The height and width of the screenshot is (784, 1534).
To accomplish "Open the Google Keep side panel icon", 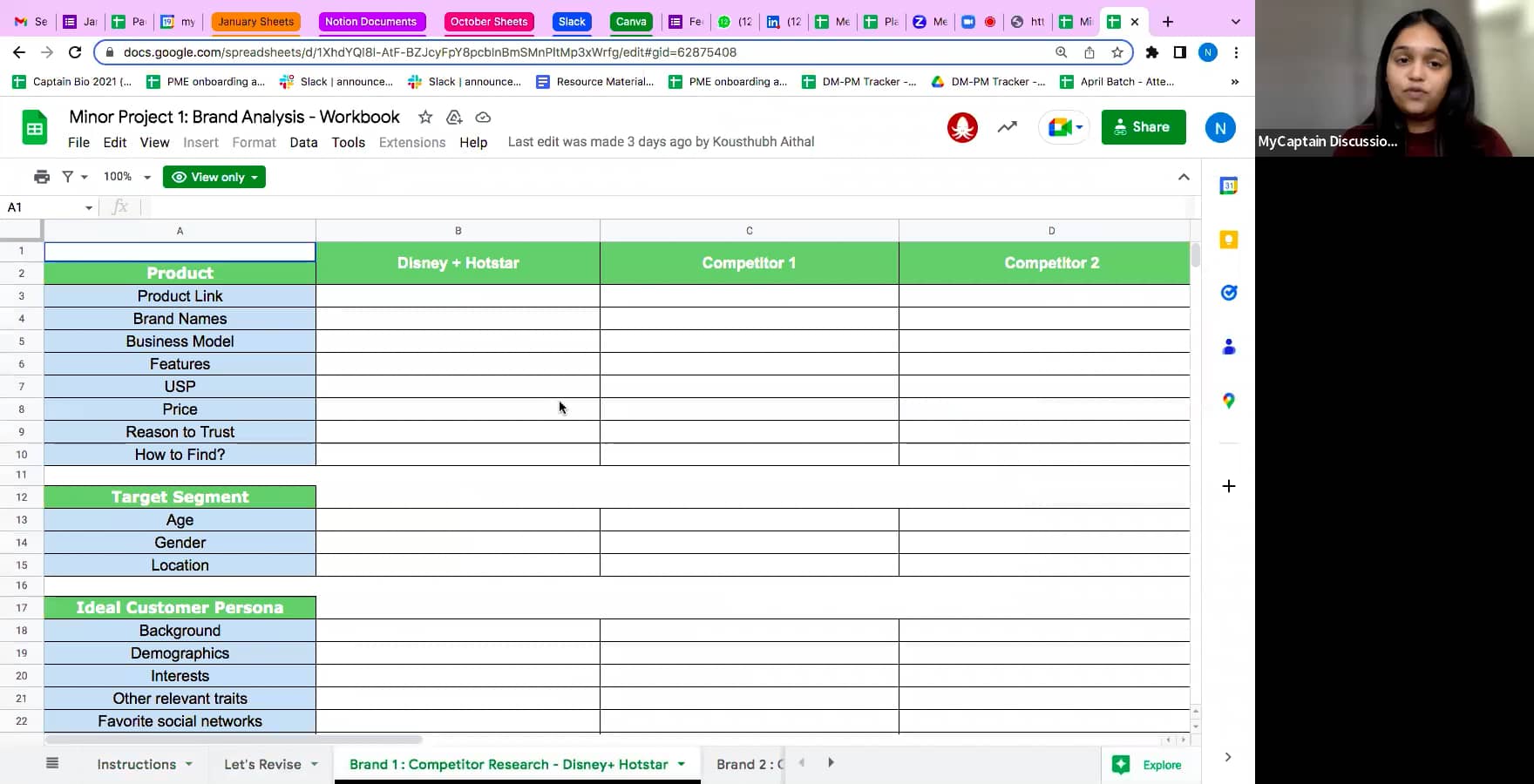I will [x=1229, y=240].
